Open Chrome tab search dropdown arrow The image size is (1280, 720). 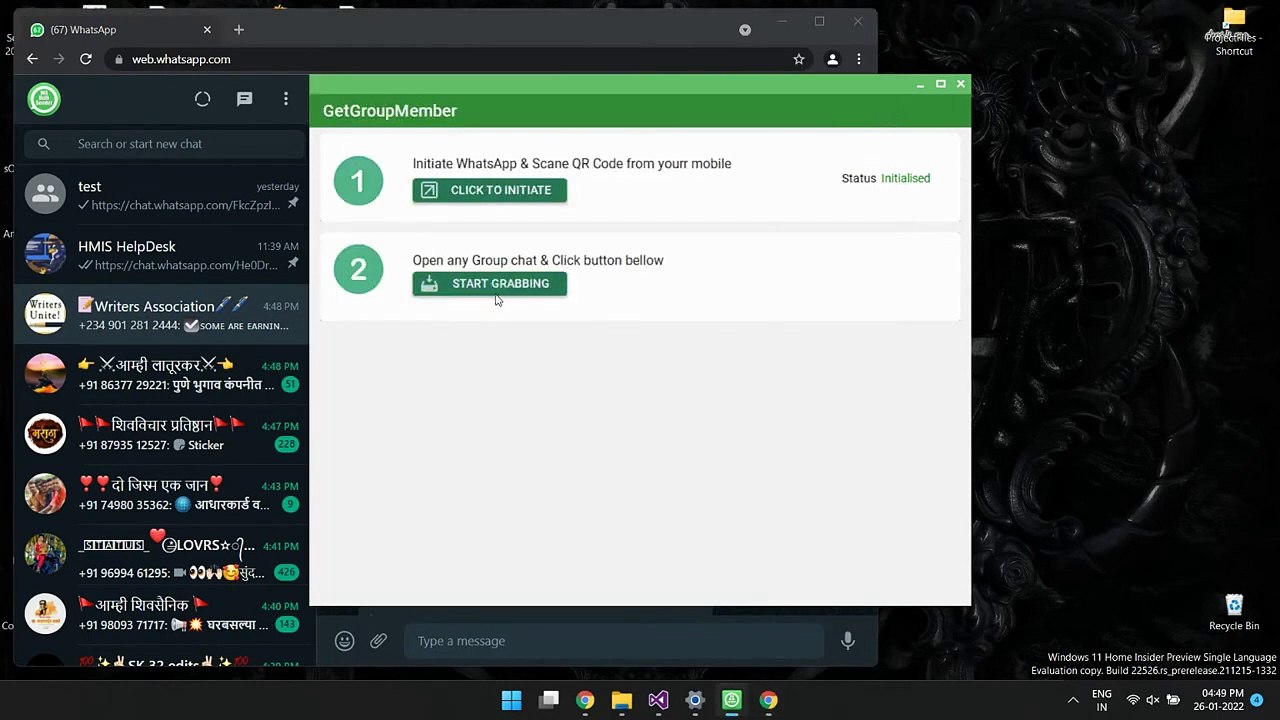pyautogui.click(x=745, y=30)
